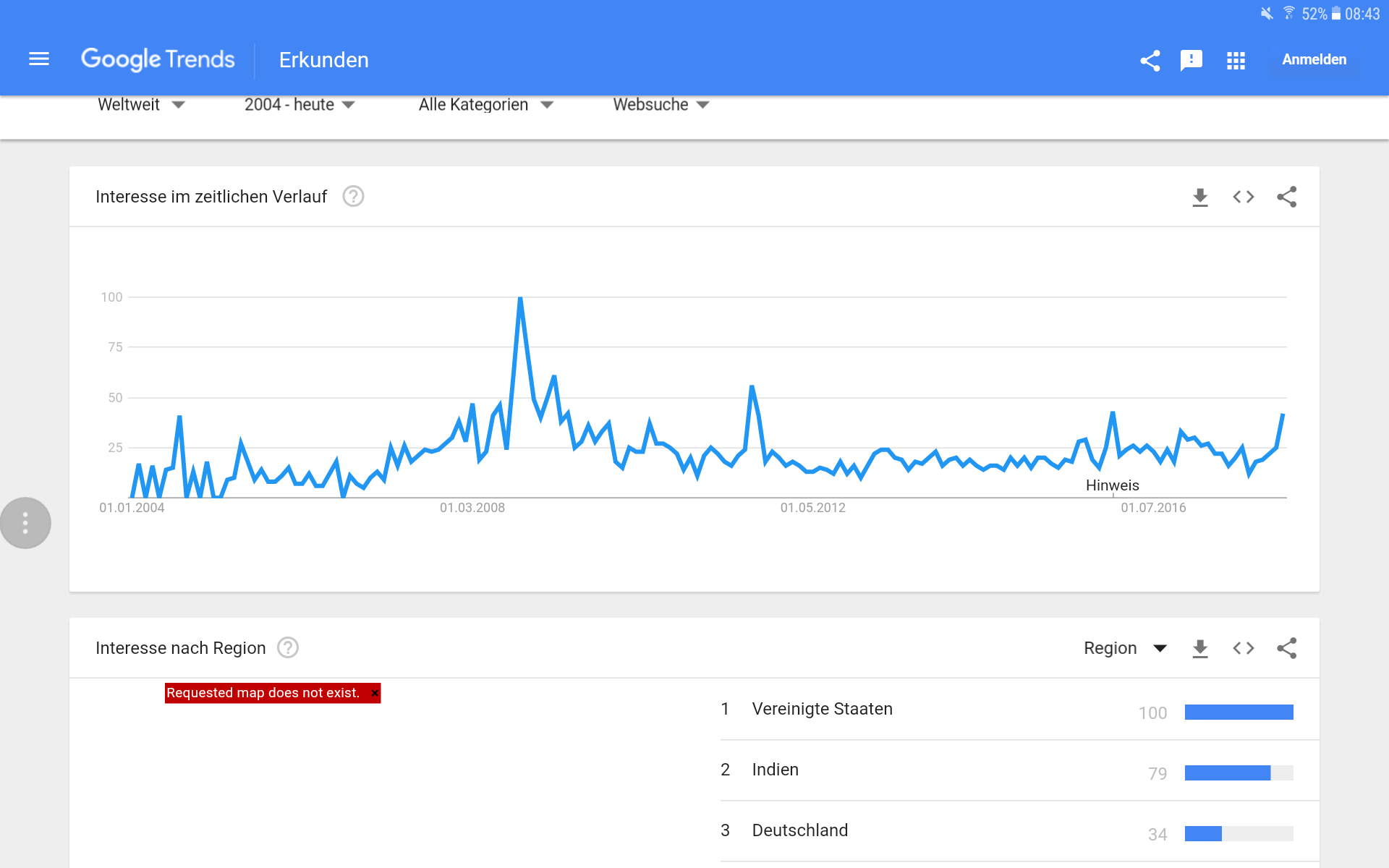Get embed code for time chart

(x=1243, y=197)
